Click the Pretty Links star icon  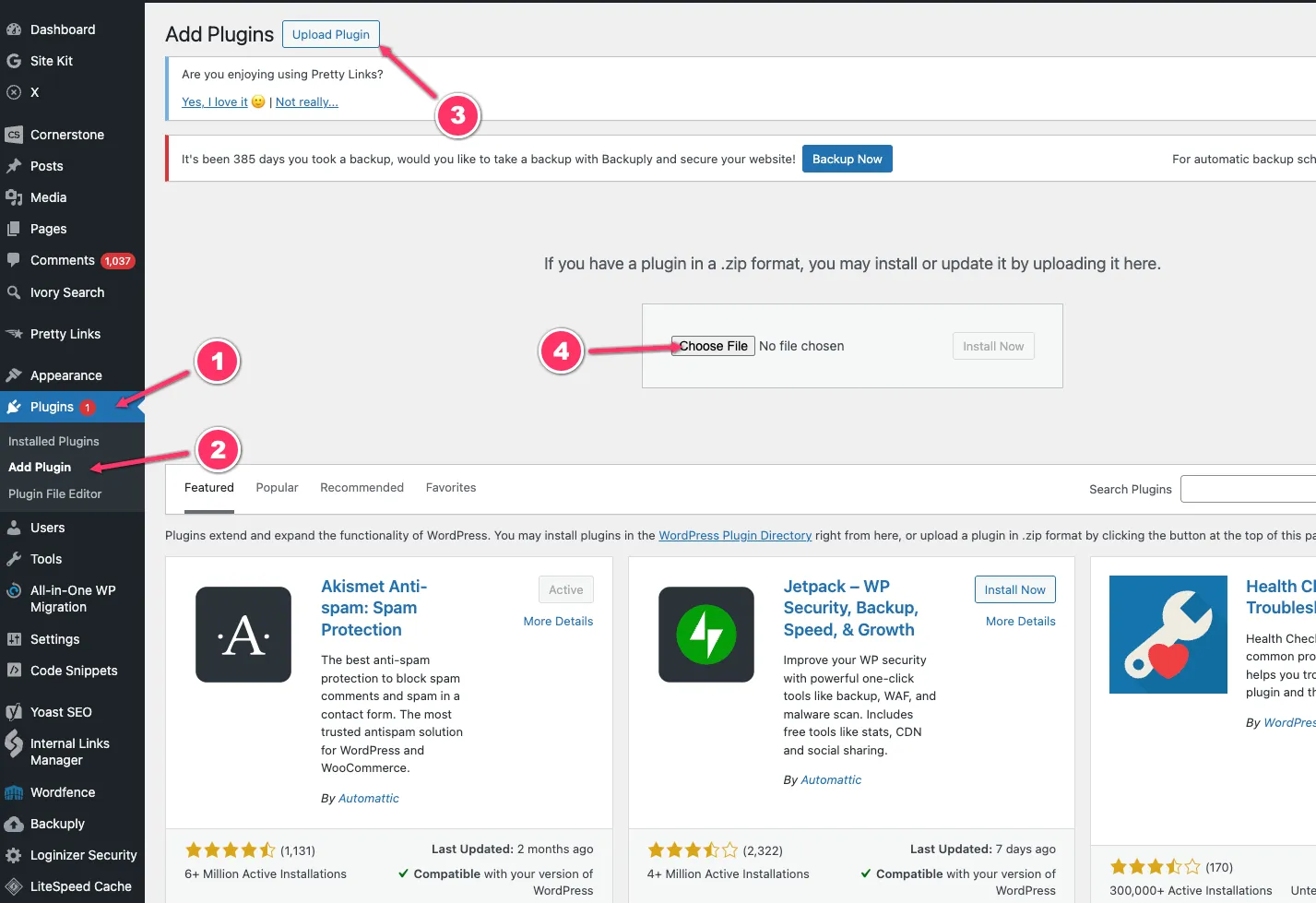14,334
